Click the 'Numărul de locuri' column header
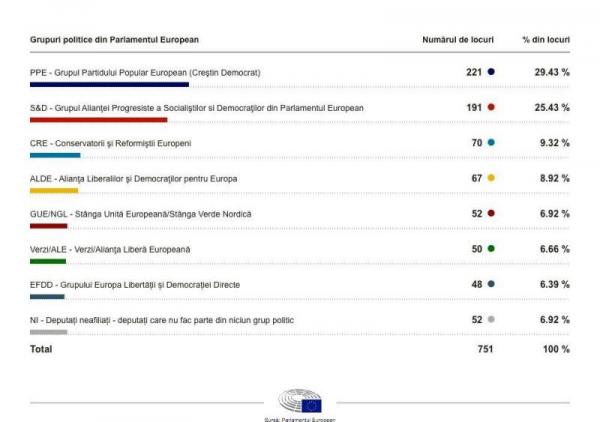 pos(458,40)
